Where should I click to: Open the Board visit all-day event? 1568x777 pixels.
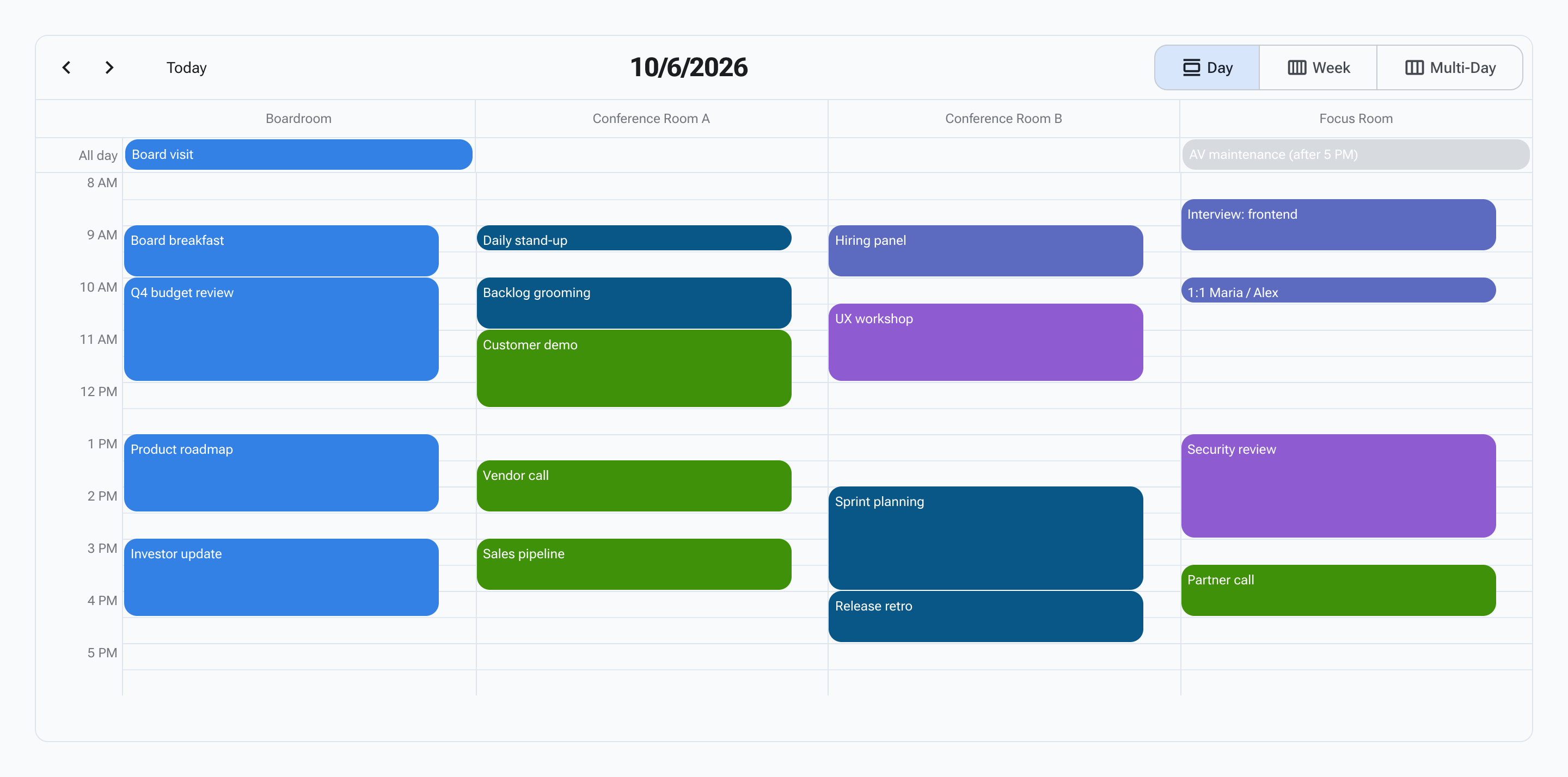click(x=298, y=155)
